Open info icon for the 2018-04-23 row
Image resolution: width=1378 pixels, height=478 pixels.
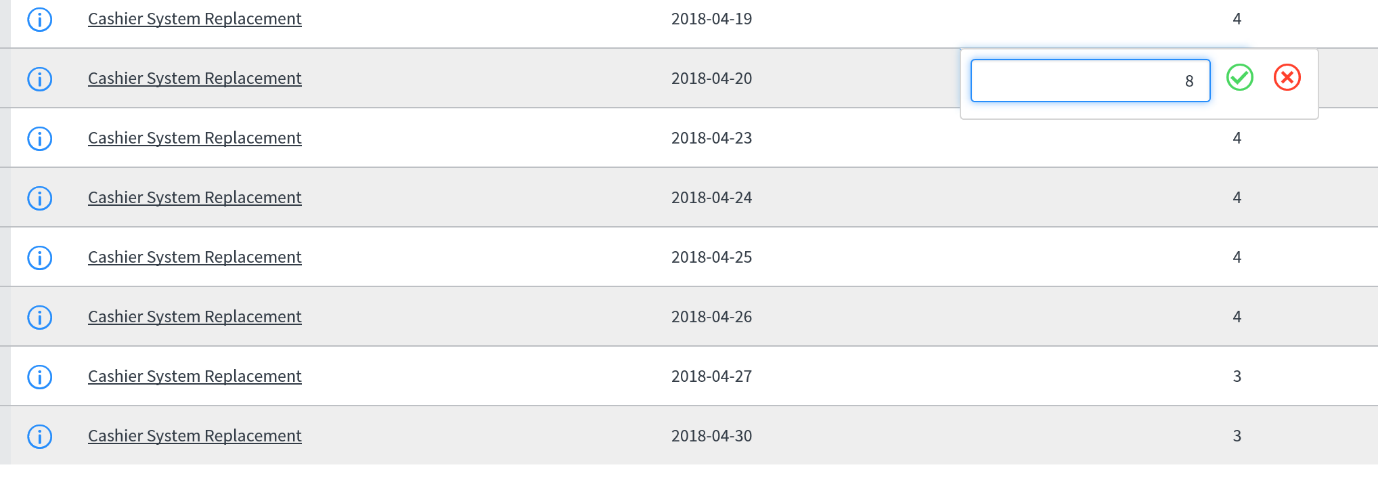(39, 138)
